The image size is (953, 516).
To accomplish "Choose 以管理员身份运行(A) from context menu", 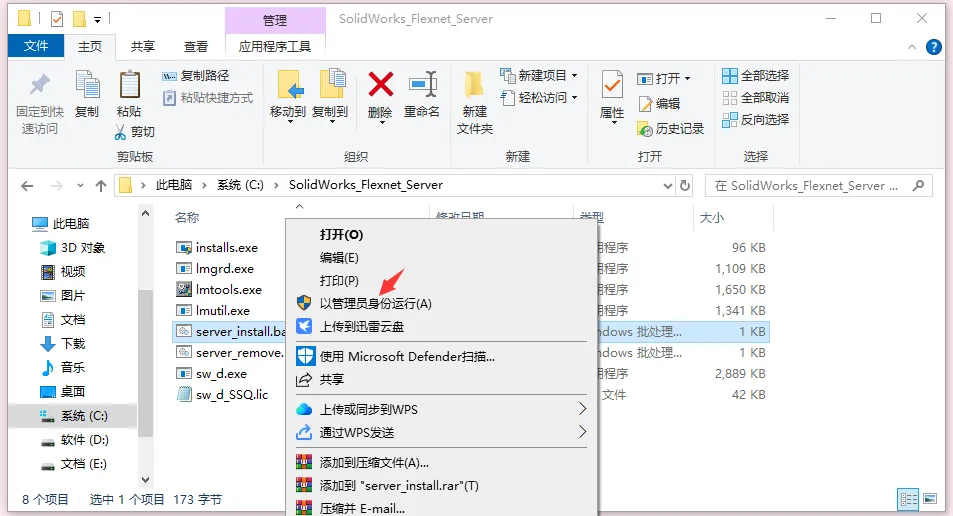I will pyautogui.click(x=441, y=303).
